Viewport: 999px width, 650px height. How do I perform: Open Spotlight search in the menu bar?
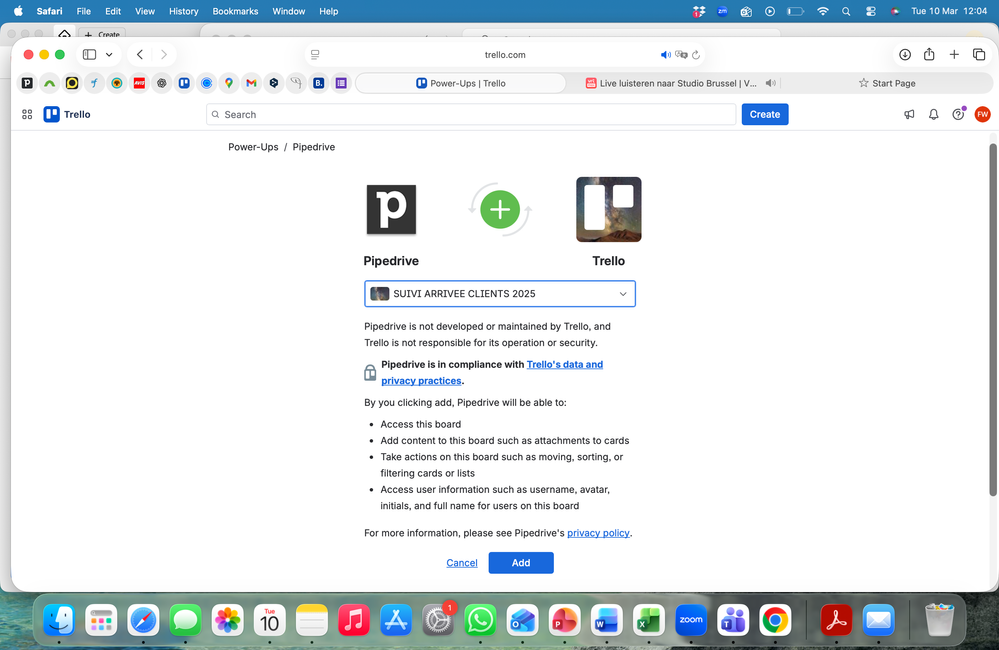pos(846,11)
